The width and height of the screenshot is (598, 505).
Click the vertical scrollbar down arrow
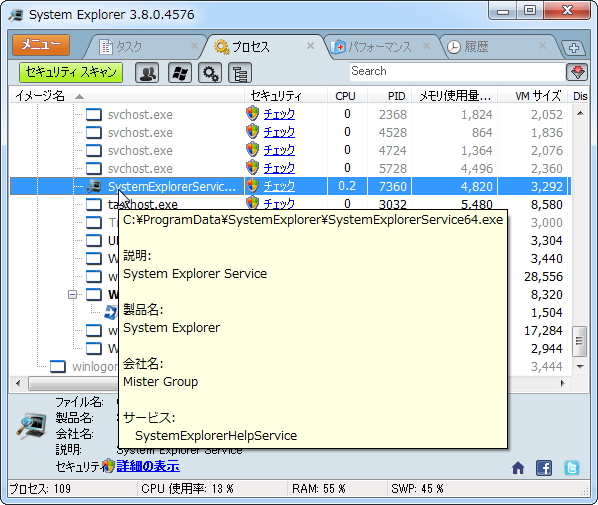tap(580, 367)
